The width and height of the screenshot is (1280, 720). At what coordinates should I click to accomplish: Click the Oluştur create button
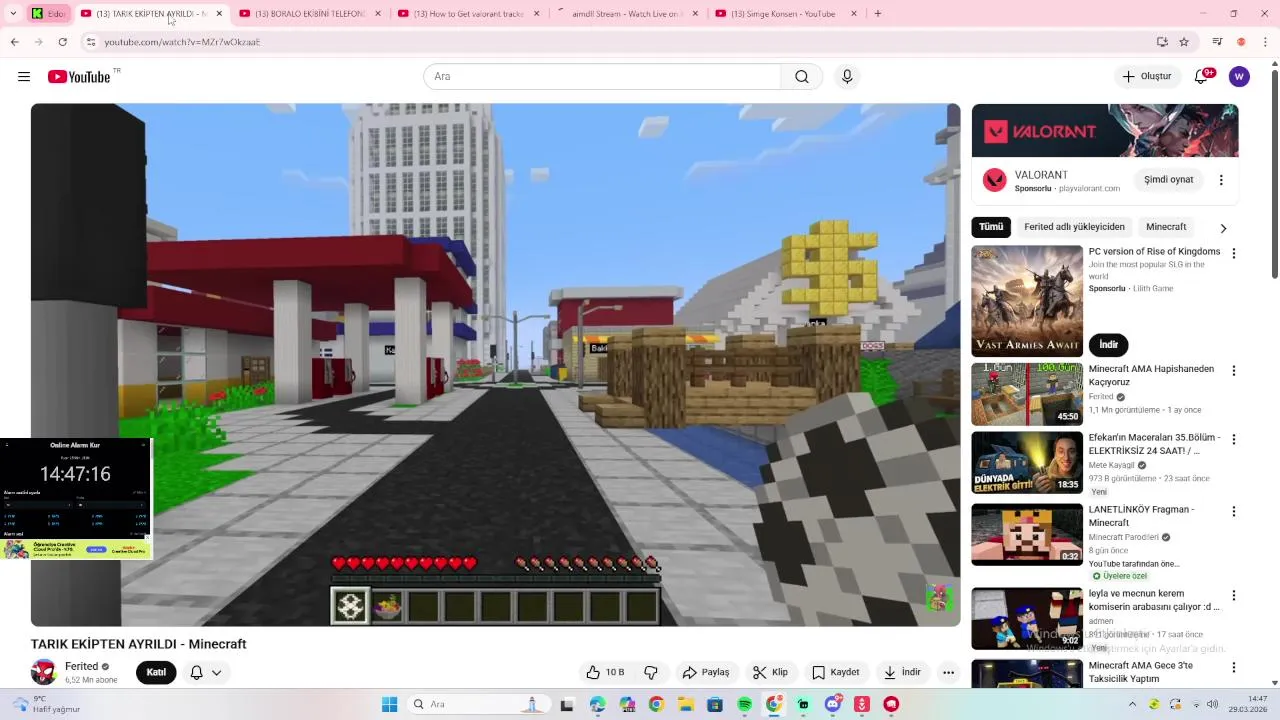point(1146,77)
